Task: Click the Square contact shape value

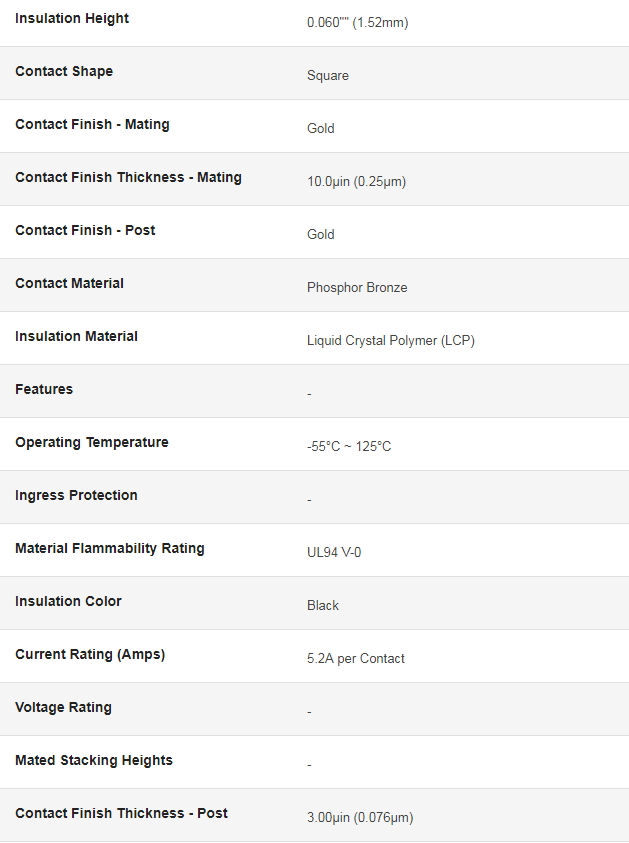Action: [x=328, y=76]
